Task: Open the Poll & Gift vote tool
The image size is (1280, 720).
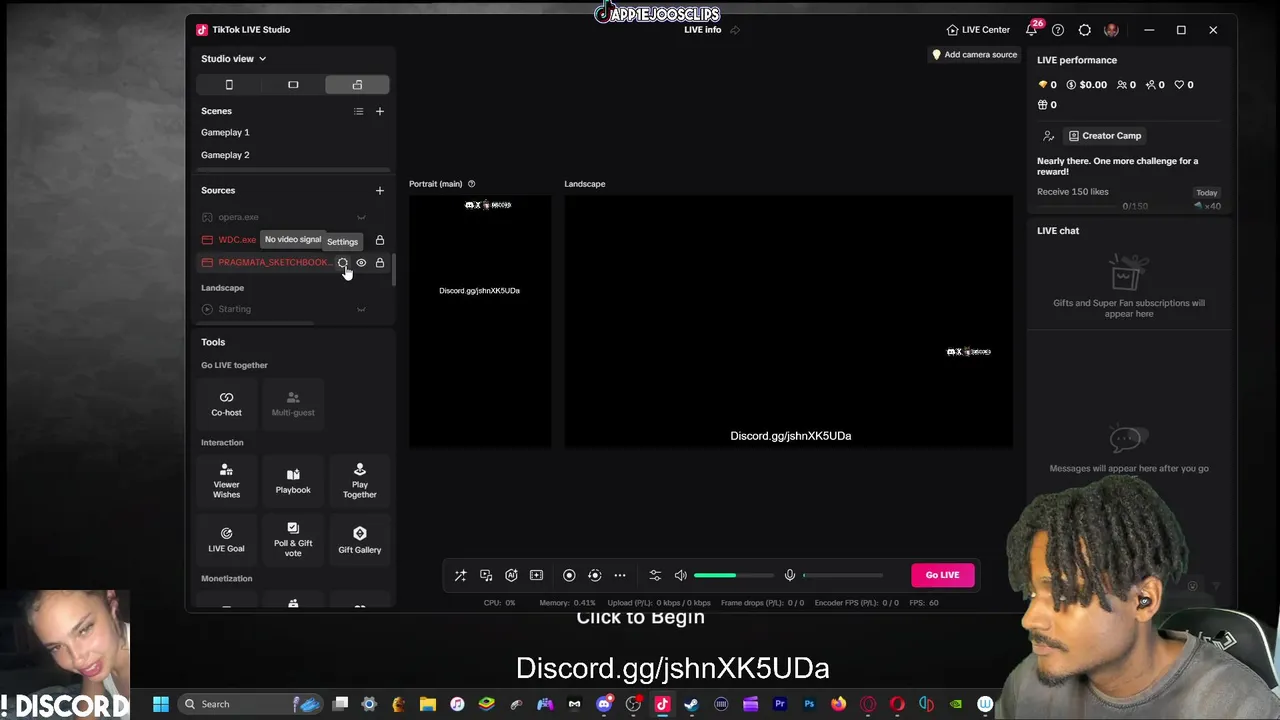Action: click(x=293, y=540)
